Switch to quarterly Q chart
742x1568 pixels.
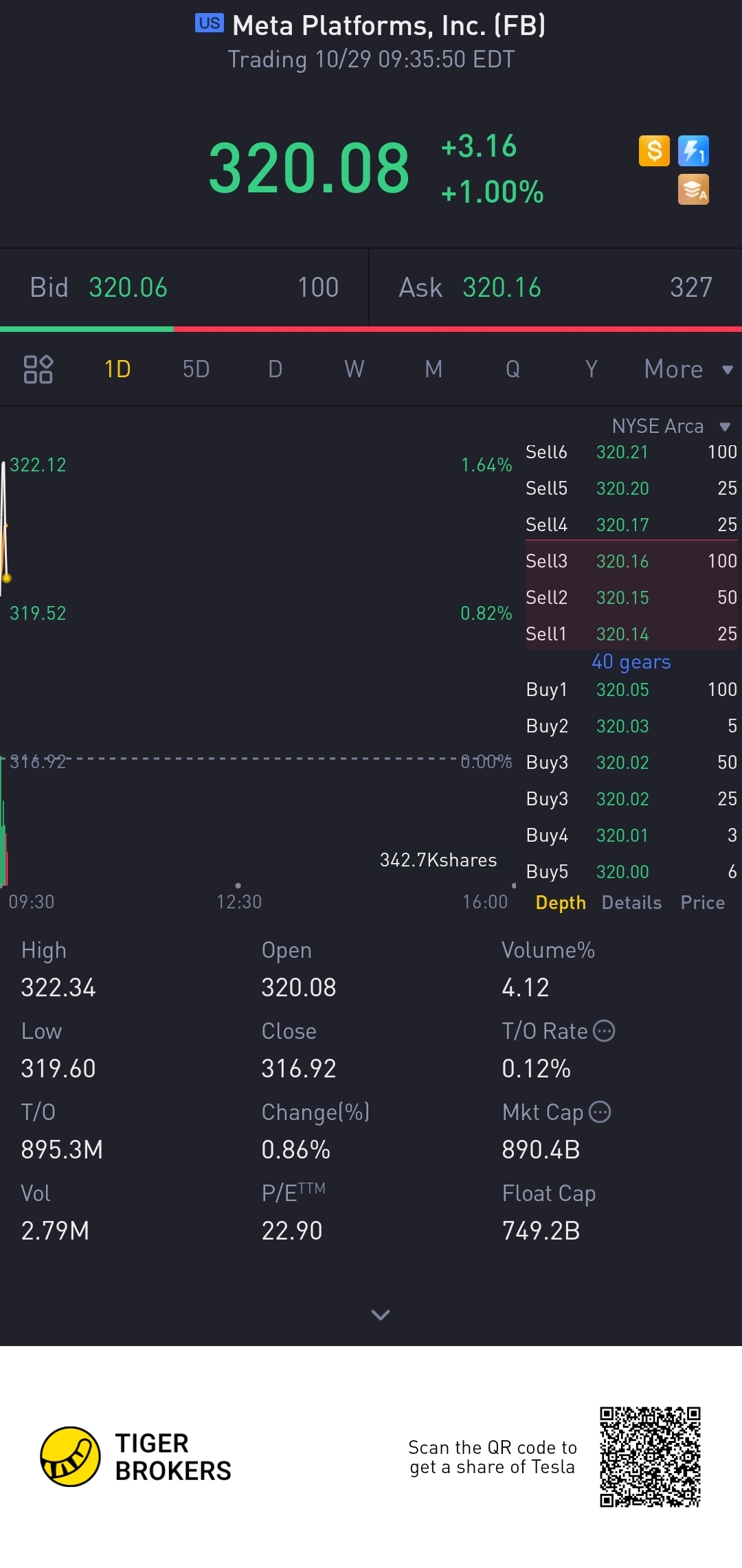pyautogui.click(x=513, y=369)
